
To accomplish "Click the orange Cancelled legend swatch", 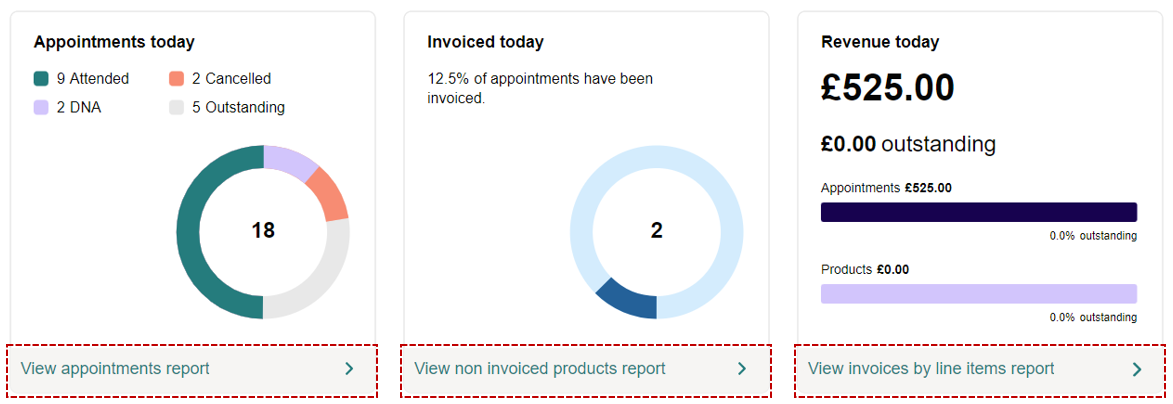I will point(176,79).
